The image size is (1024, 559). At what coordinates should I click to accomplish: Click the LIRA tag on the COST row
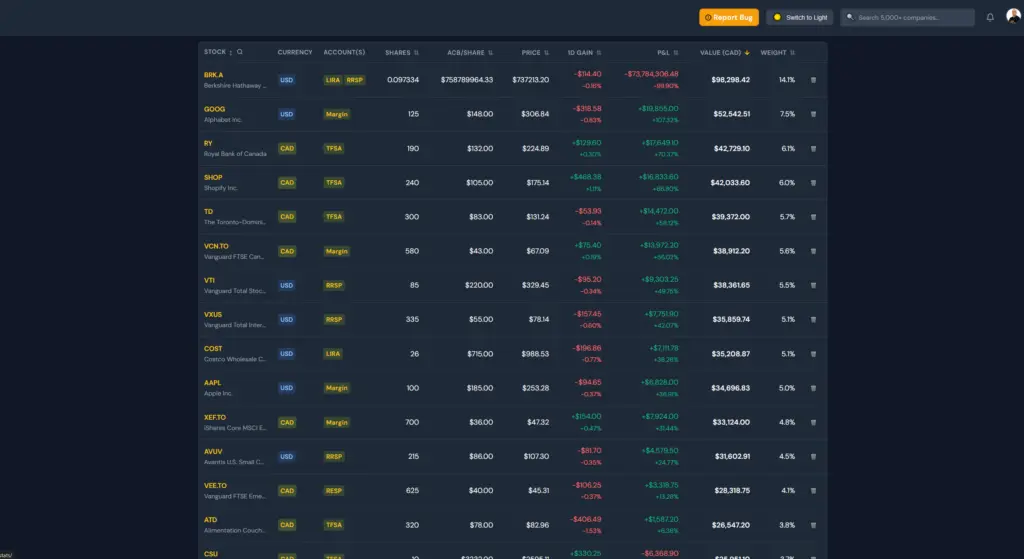333,354
